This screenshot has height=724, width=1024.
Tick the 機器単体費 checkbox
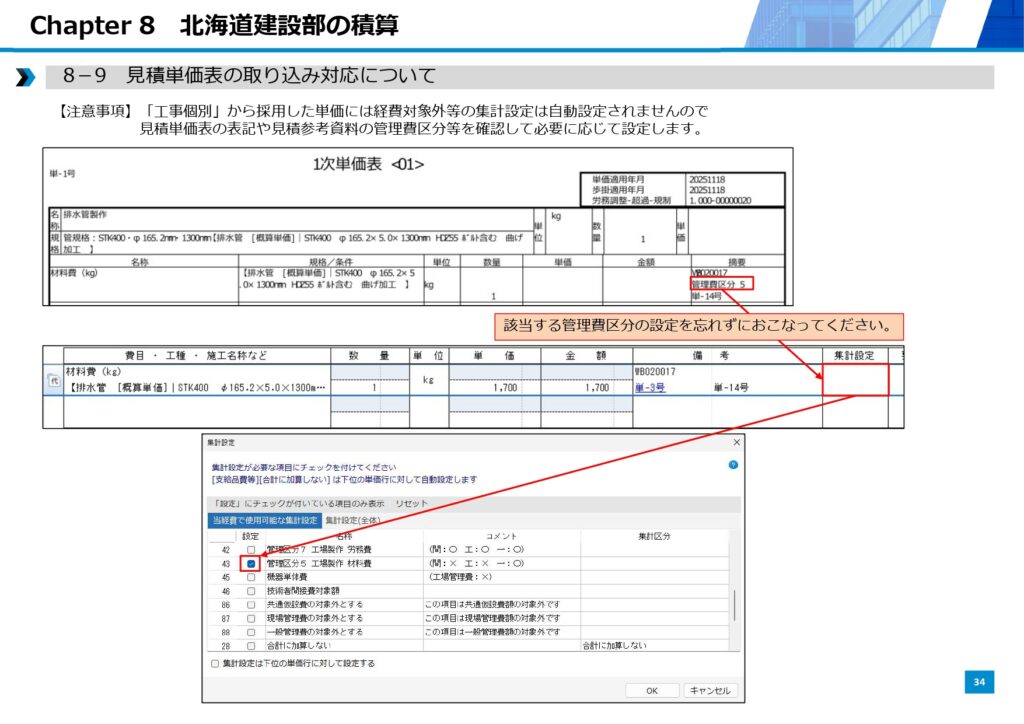251,577
